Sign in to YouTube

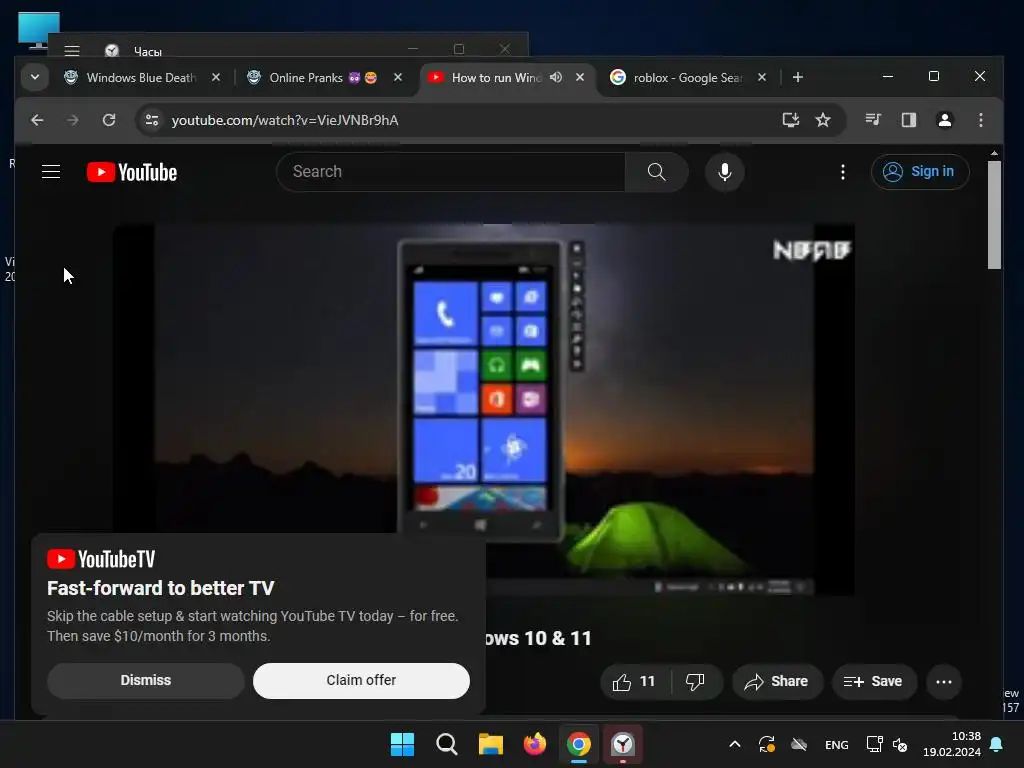[920, 172]
